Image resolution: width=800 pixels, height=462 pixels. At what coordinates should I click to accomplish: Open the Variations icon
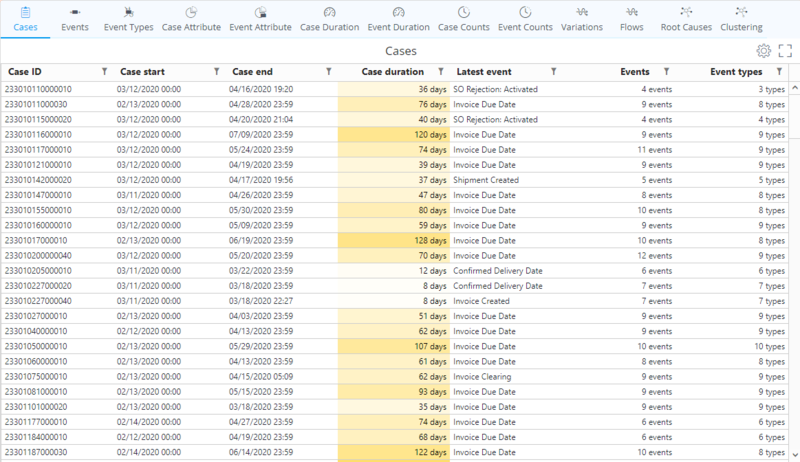(582, 12)
